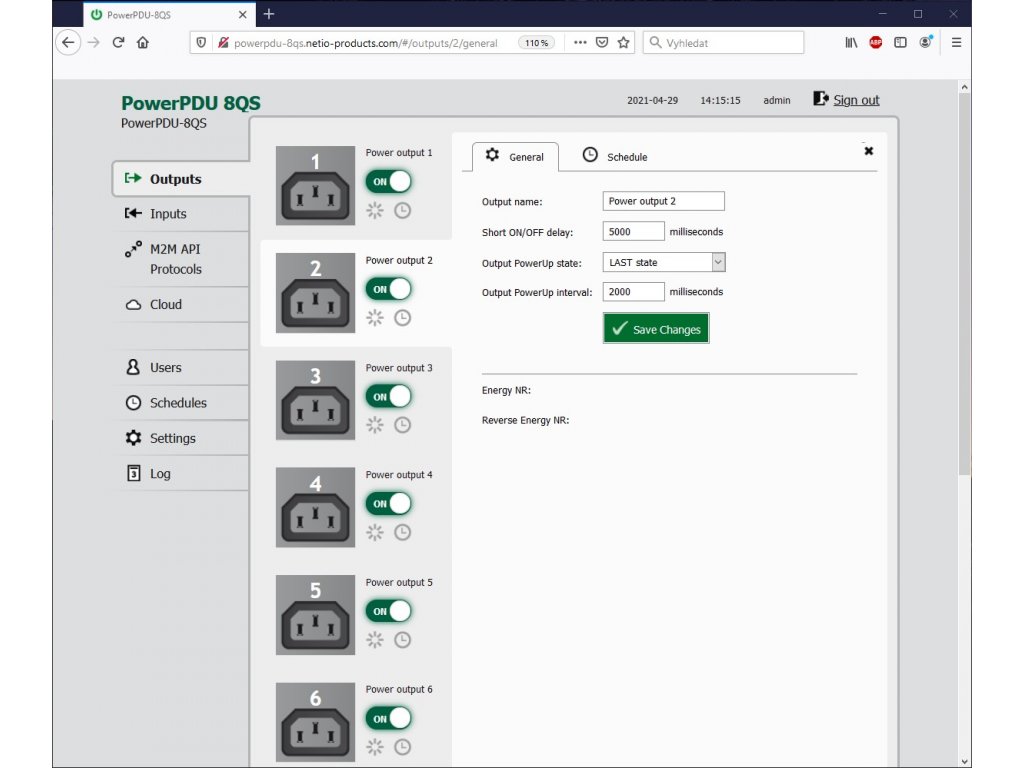Toggle Power output 2 switch off
The width and height of the screenshot is (1024, 768).
[x=389, y=289]
